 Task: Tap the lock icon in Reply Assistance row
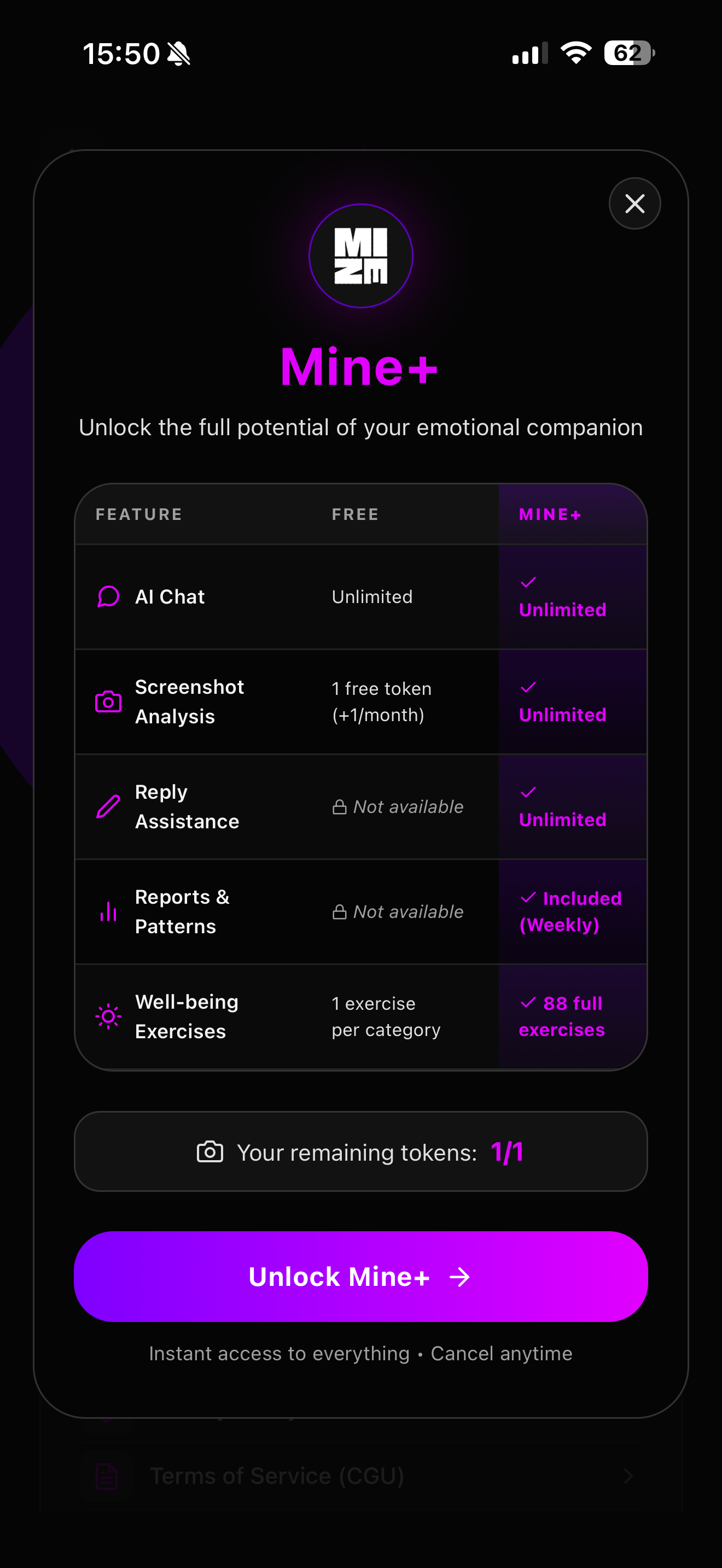coord(340,807)
